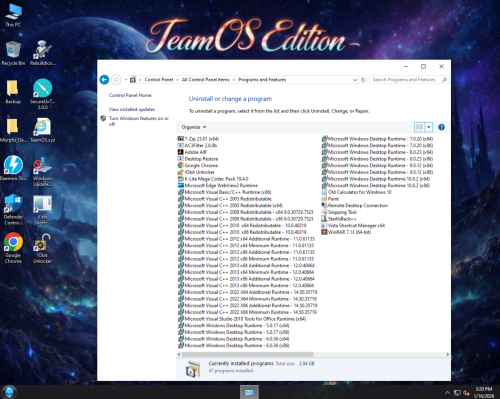Click the search magnifier icon
Image resolution: width=500 pixels, height=399 pixels.
444,80
